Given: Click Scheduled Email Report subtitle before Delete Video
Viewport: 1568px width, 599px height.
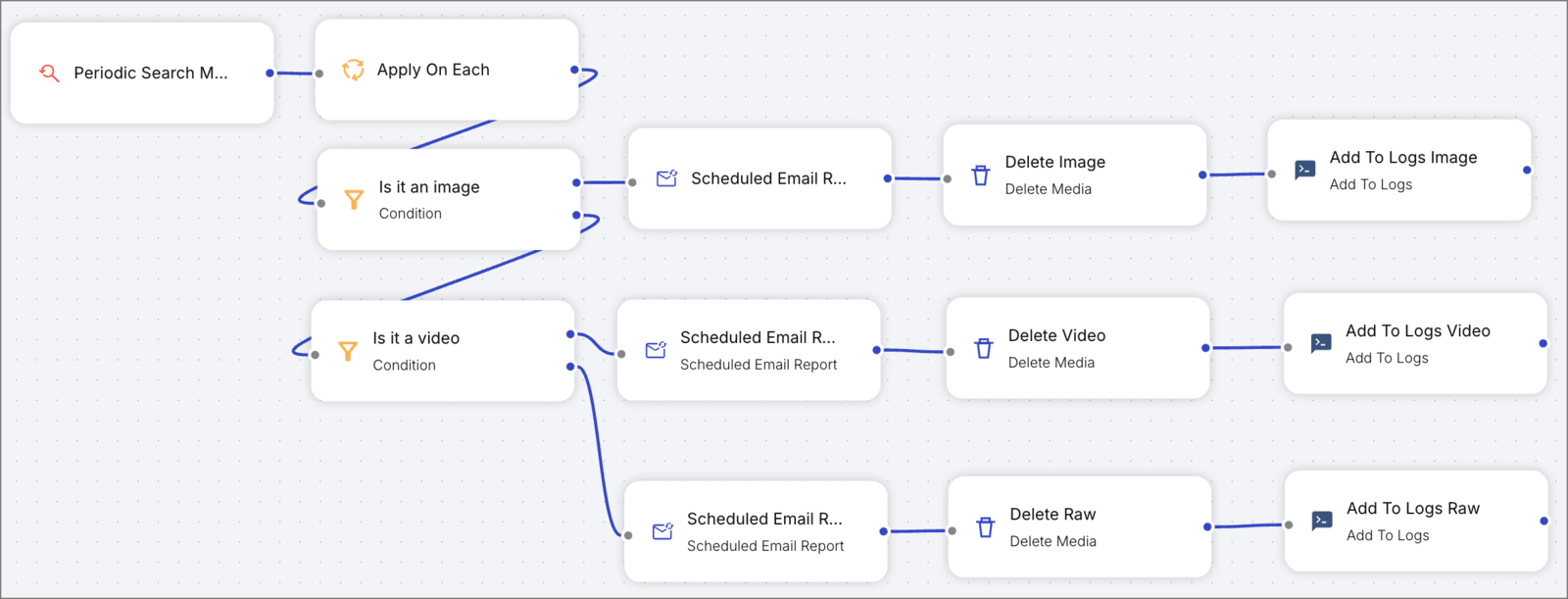Looking at the screenshot, I should pos(759,365).
